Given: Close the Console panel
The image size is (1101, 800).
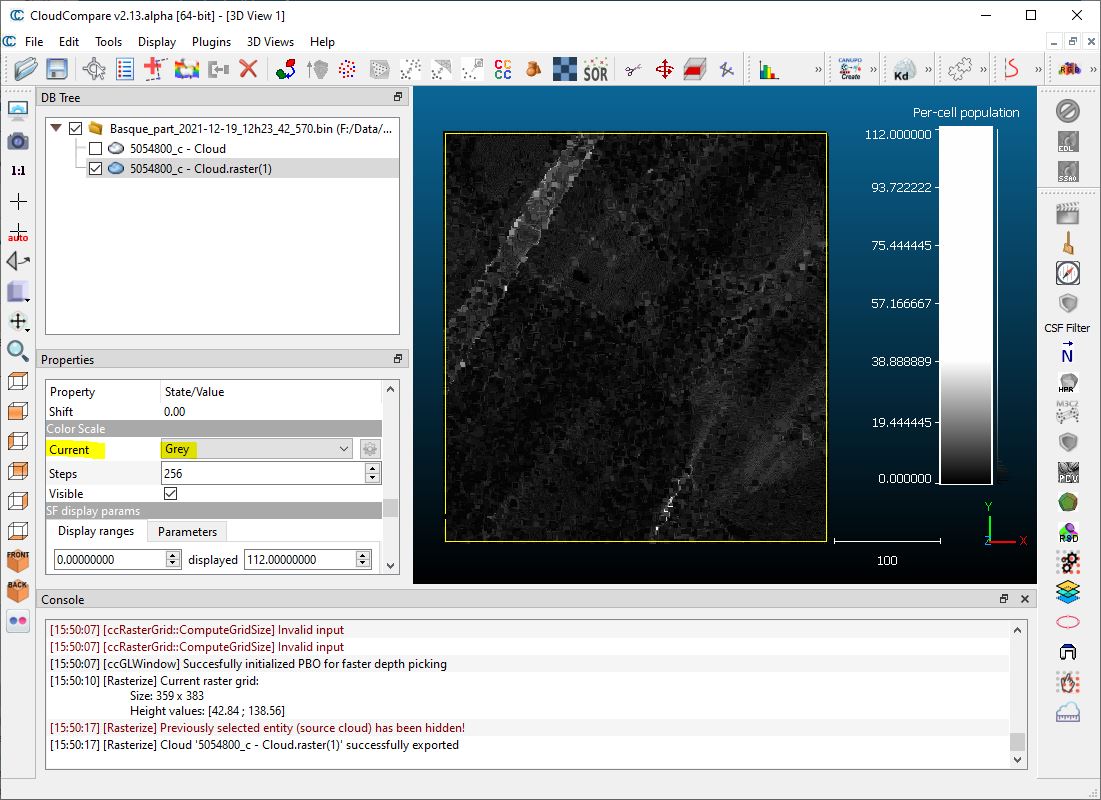Looking at the screenshot, I should pos(1024,599).
